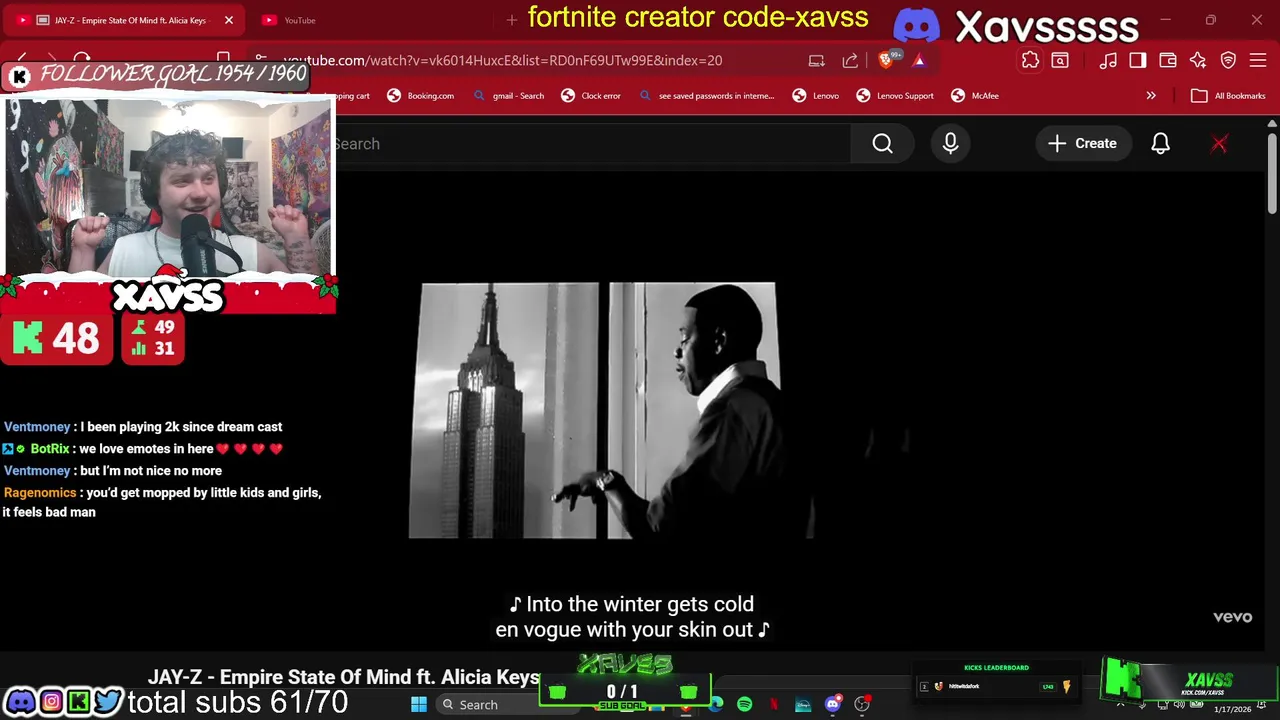
Task: Open the Clock error bookmark
Action: click(x=591, y=96)
